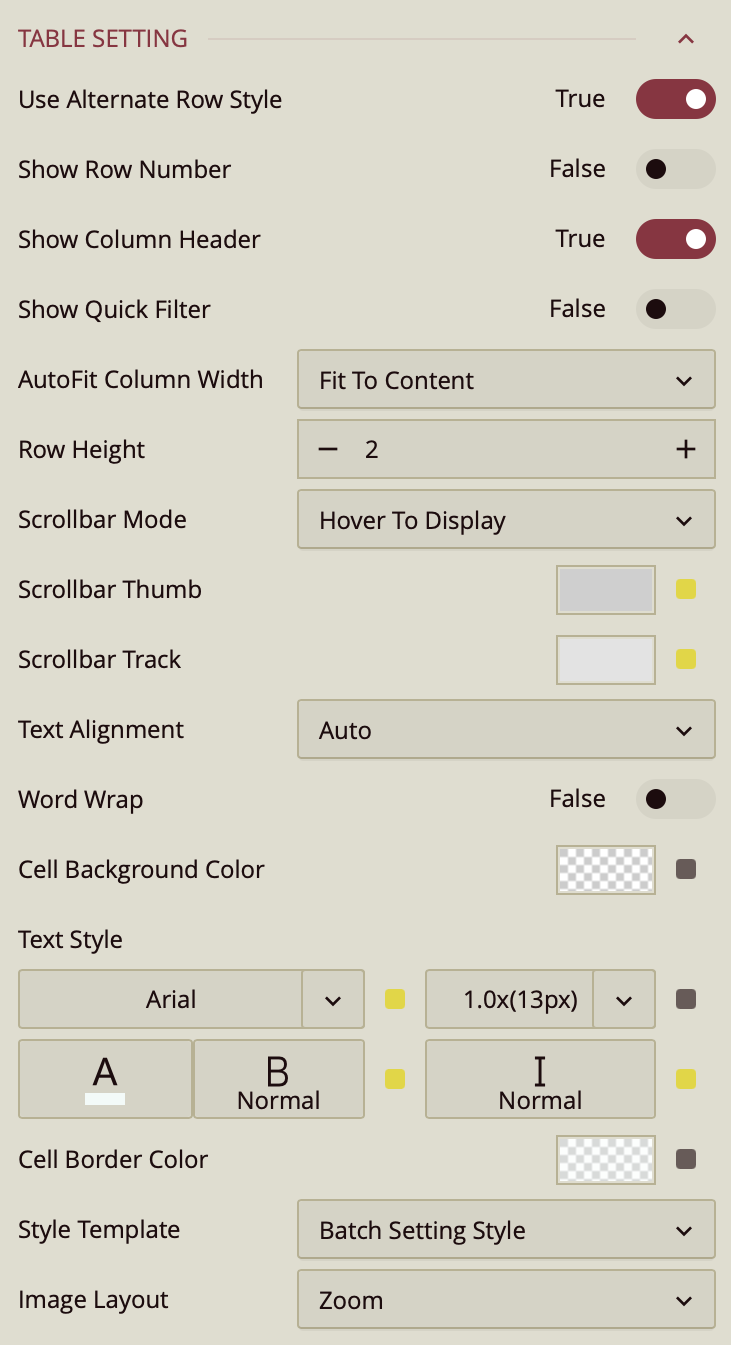Image resolution: width=731 pixels, height=1345 pixels.
Task: Click yellow indicator next to Arial font
Action: 395,999
